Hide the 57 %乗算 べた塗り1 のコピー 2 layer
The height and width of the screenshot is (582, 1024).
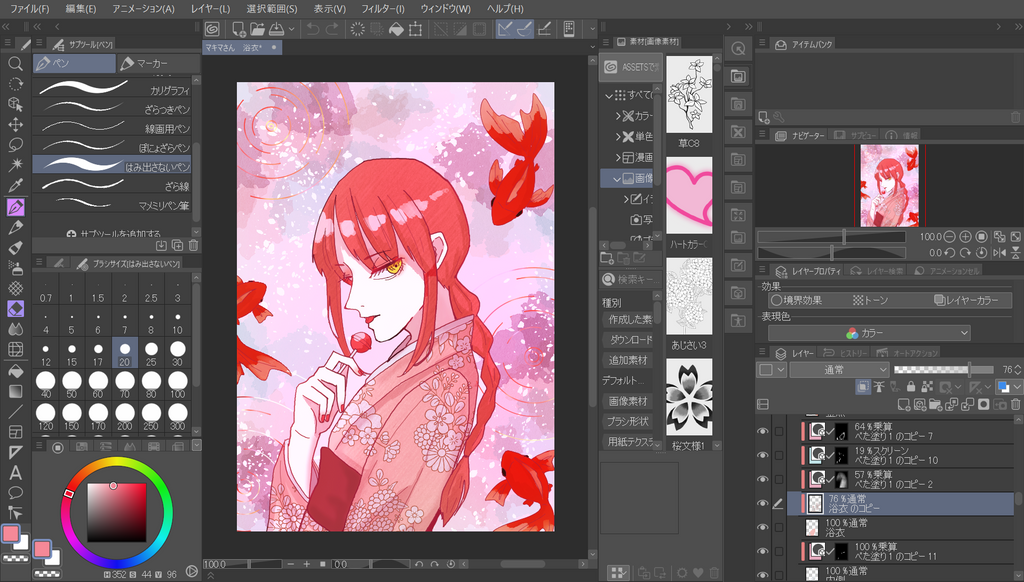pos(762,479)
